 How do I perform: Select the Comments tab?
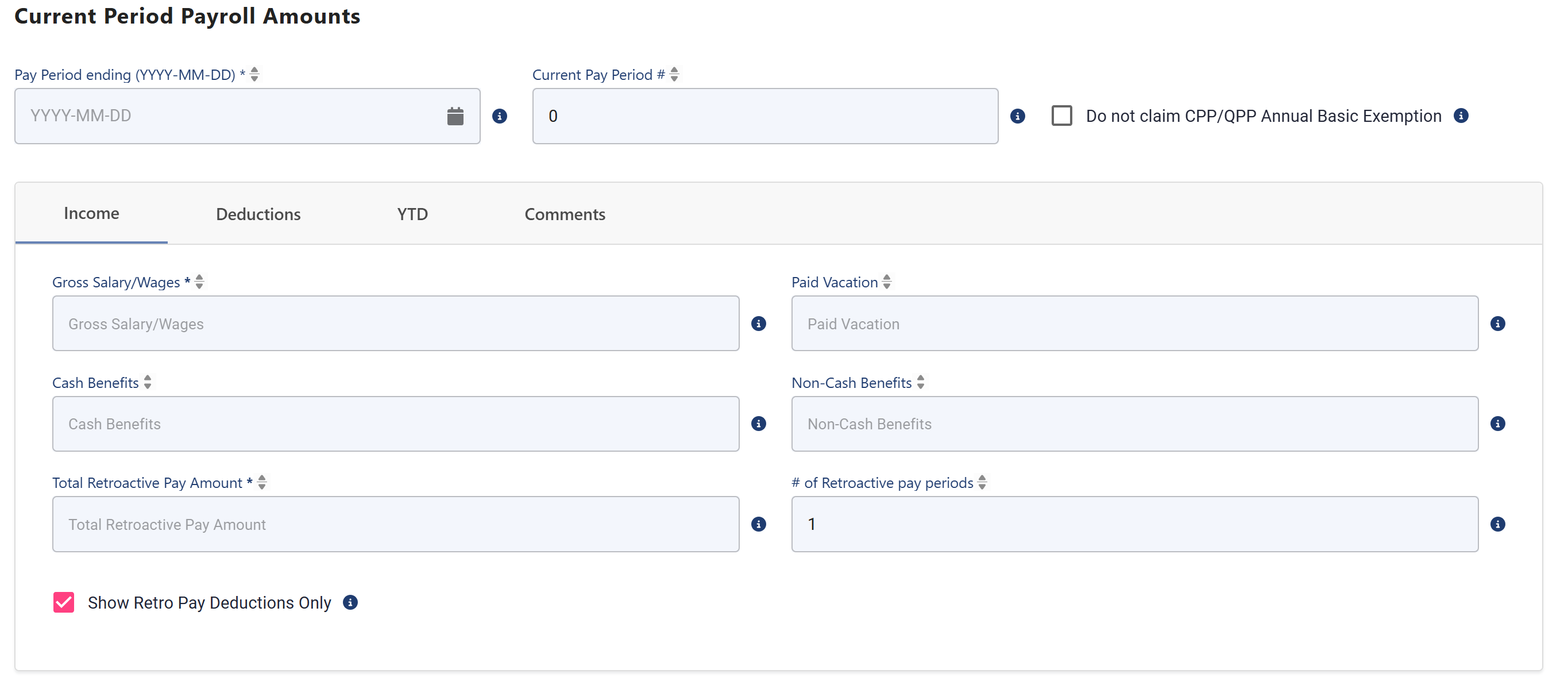tap(564, 214)
